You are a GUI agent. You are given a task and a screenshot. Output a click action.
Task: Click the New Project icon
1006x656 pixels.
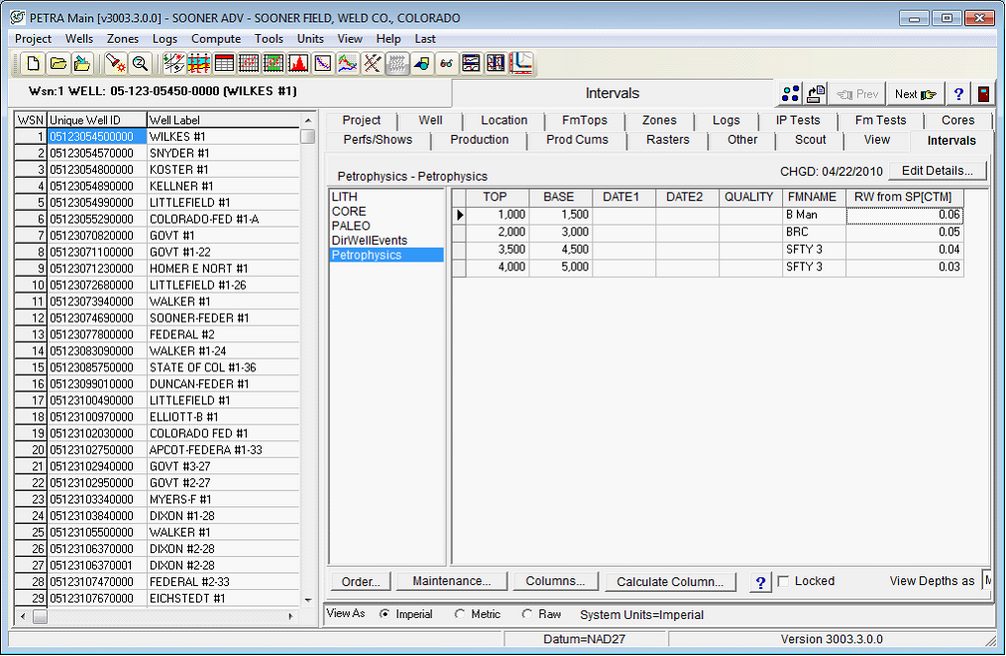33,63
